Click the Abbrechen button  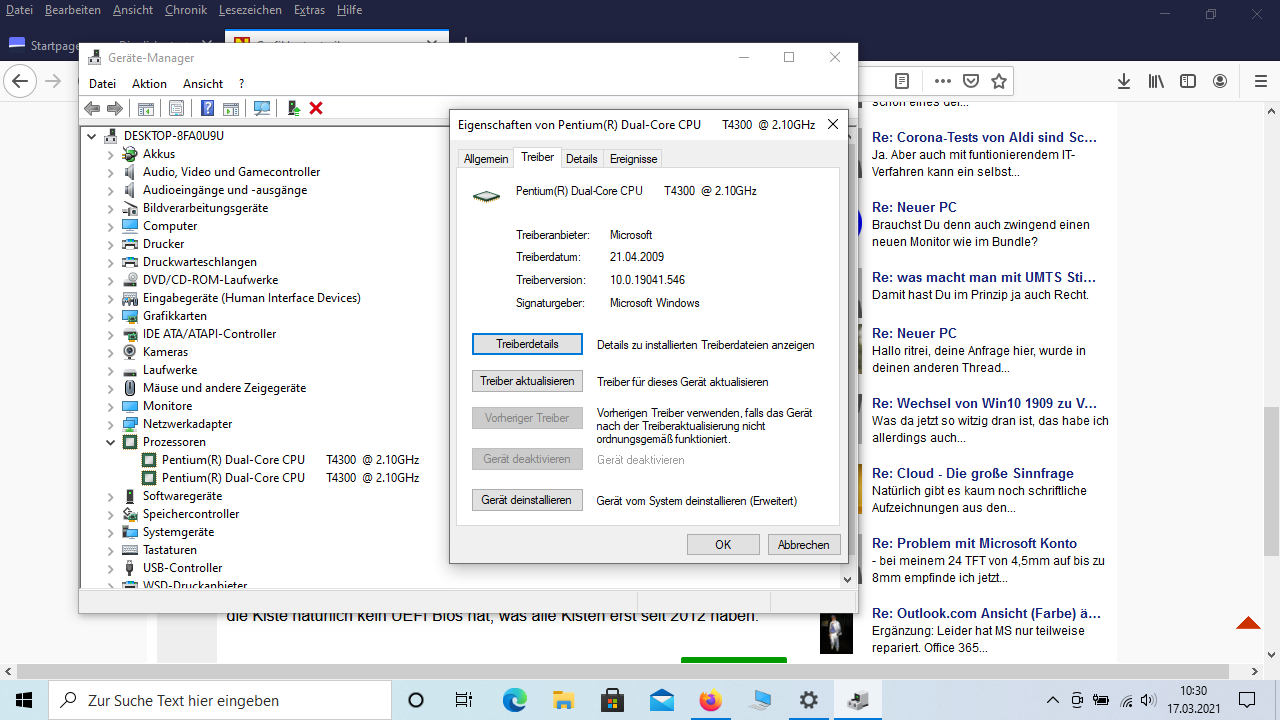point(804,545)
